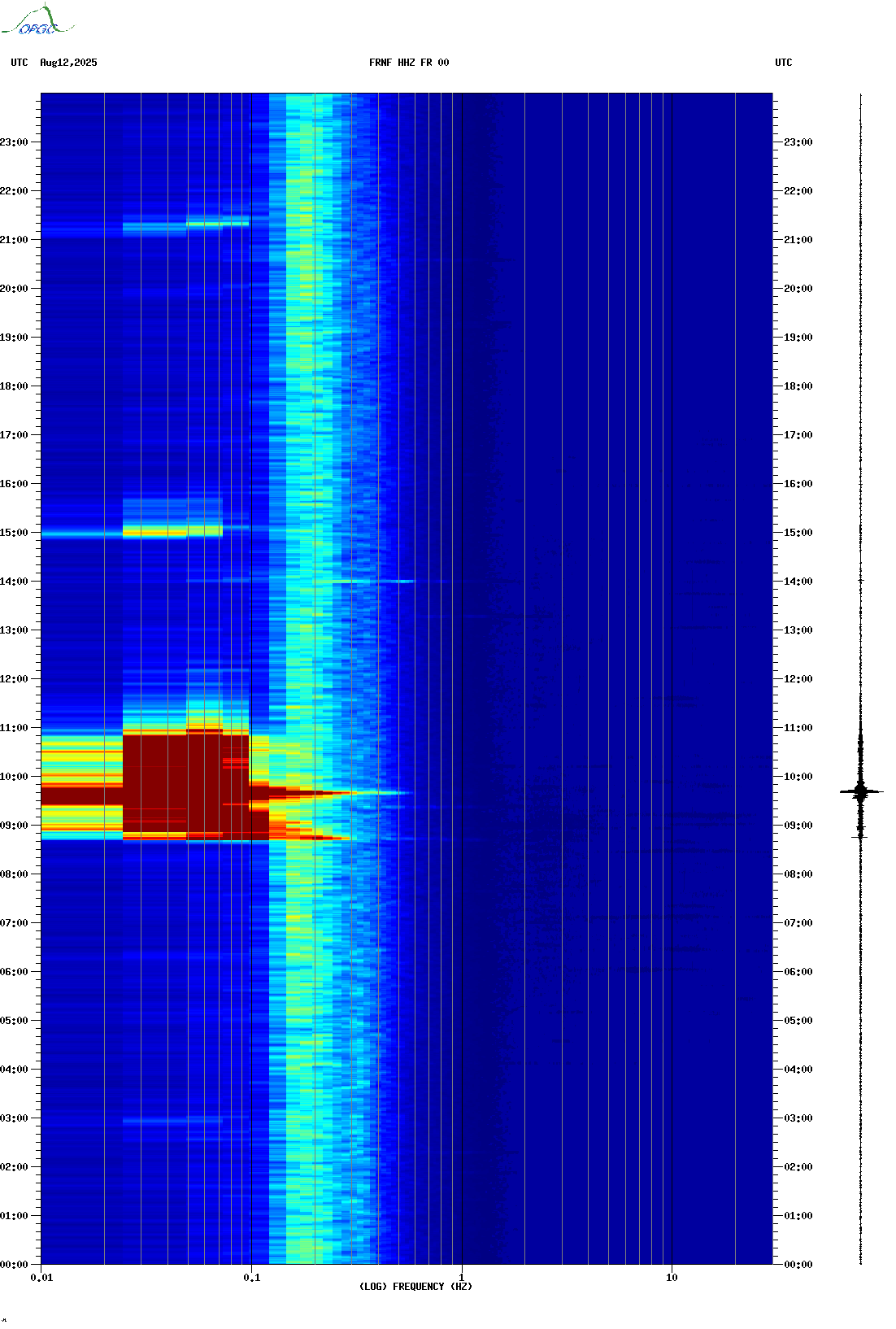
Task: Click the 10 Hz frequency tick label
Action: pos(672,1278)
